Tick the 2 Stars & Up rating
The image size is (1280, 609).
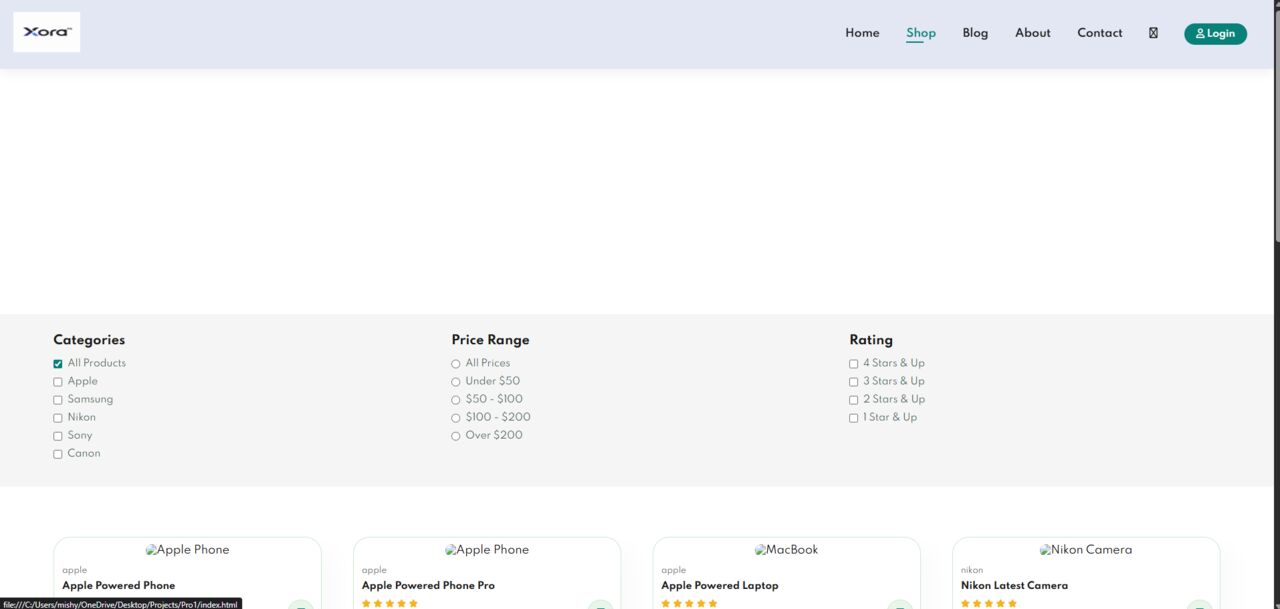[854, 400]
